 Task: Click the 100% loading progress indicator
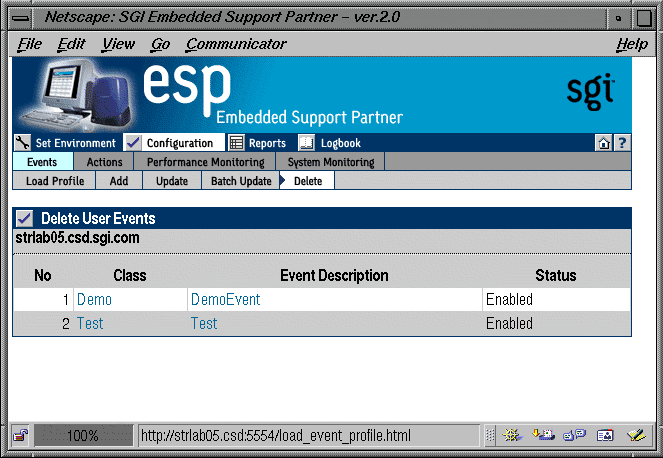(83, 435)
